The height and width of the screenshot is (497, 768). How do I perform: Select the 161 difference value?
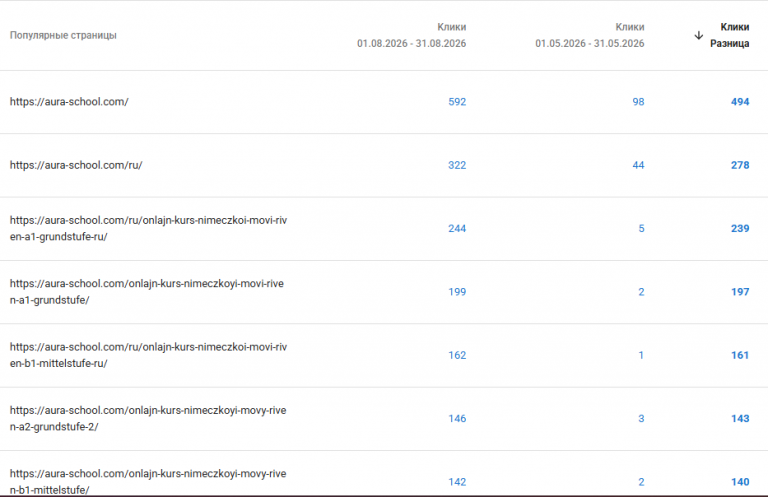[740, 355]
